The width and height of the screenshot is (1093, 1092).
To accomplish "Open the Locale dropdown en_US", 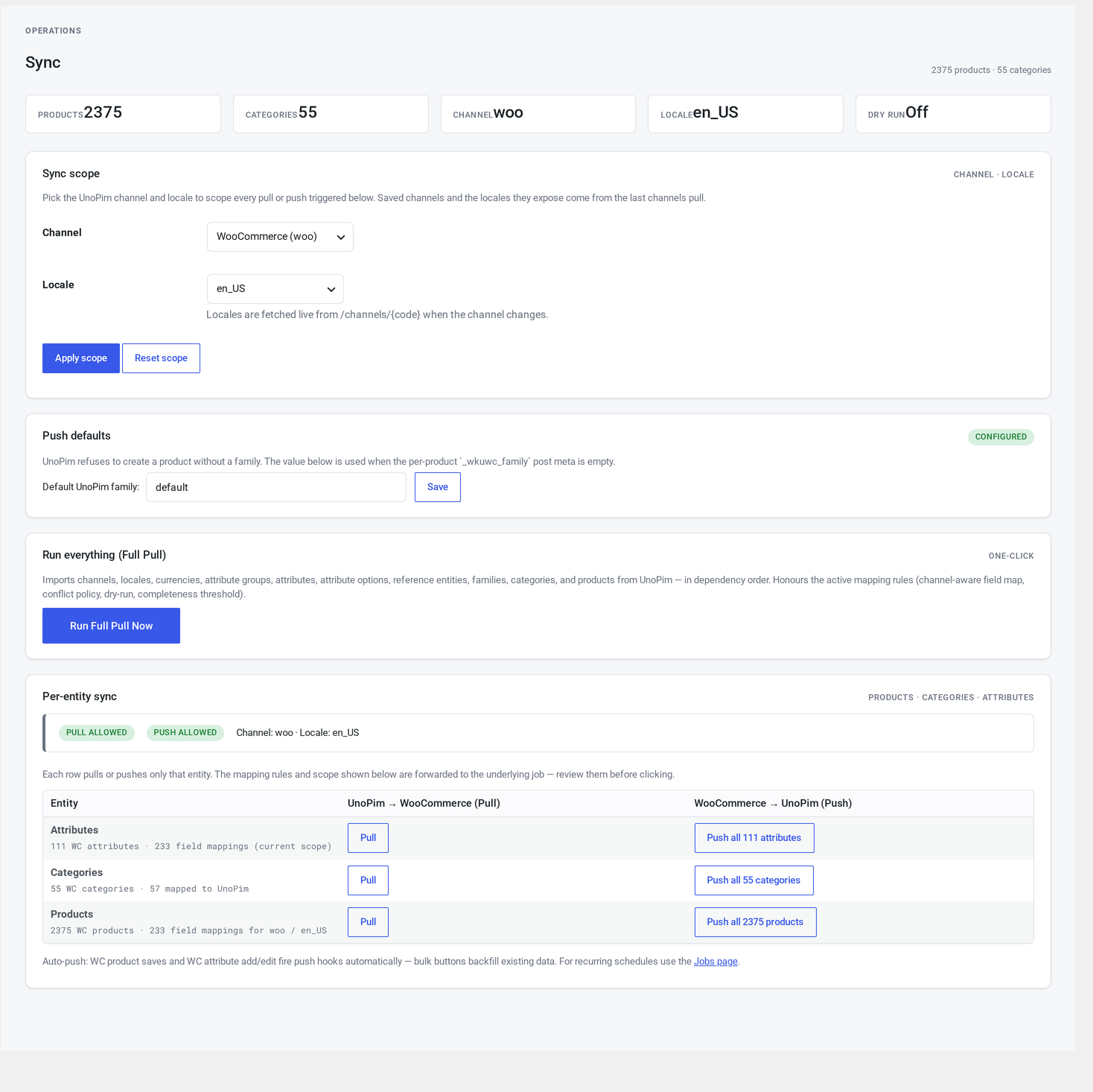I will tap(275, 289).
